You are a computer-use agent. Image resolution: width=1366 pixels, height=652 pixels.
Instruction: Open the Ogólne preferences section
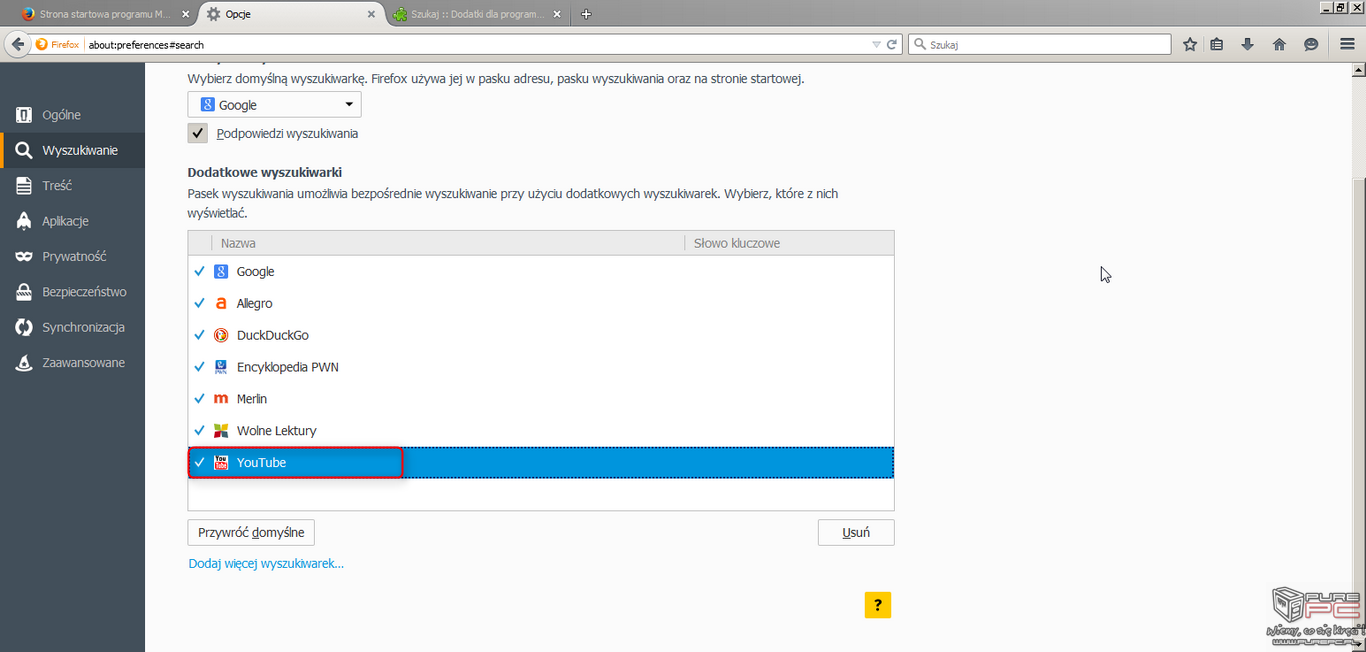click(72, 115)
